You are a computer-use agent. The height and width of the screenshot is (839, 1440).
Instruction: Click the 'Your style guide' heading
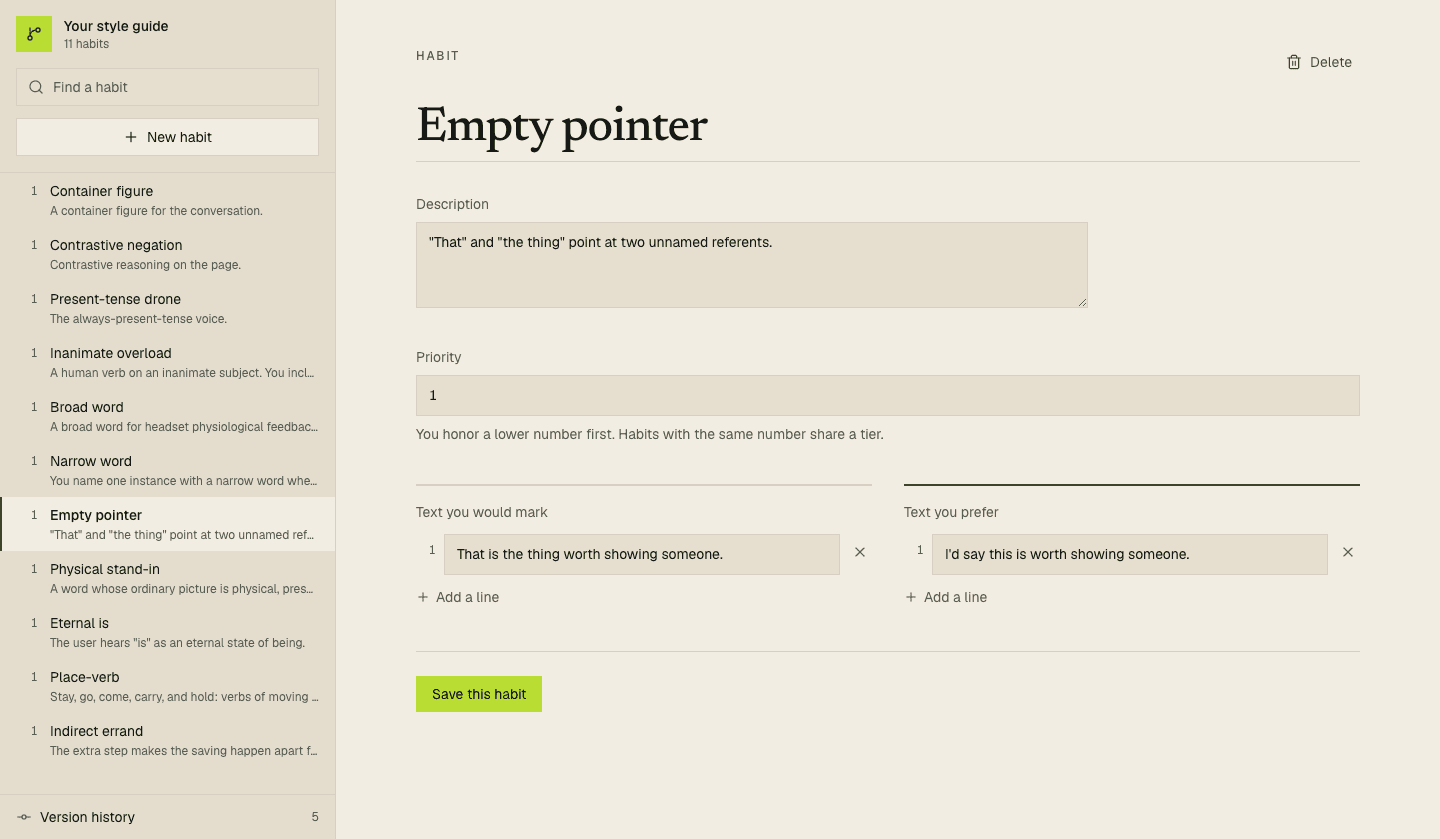coord(116,26)
